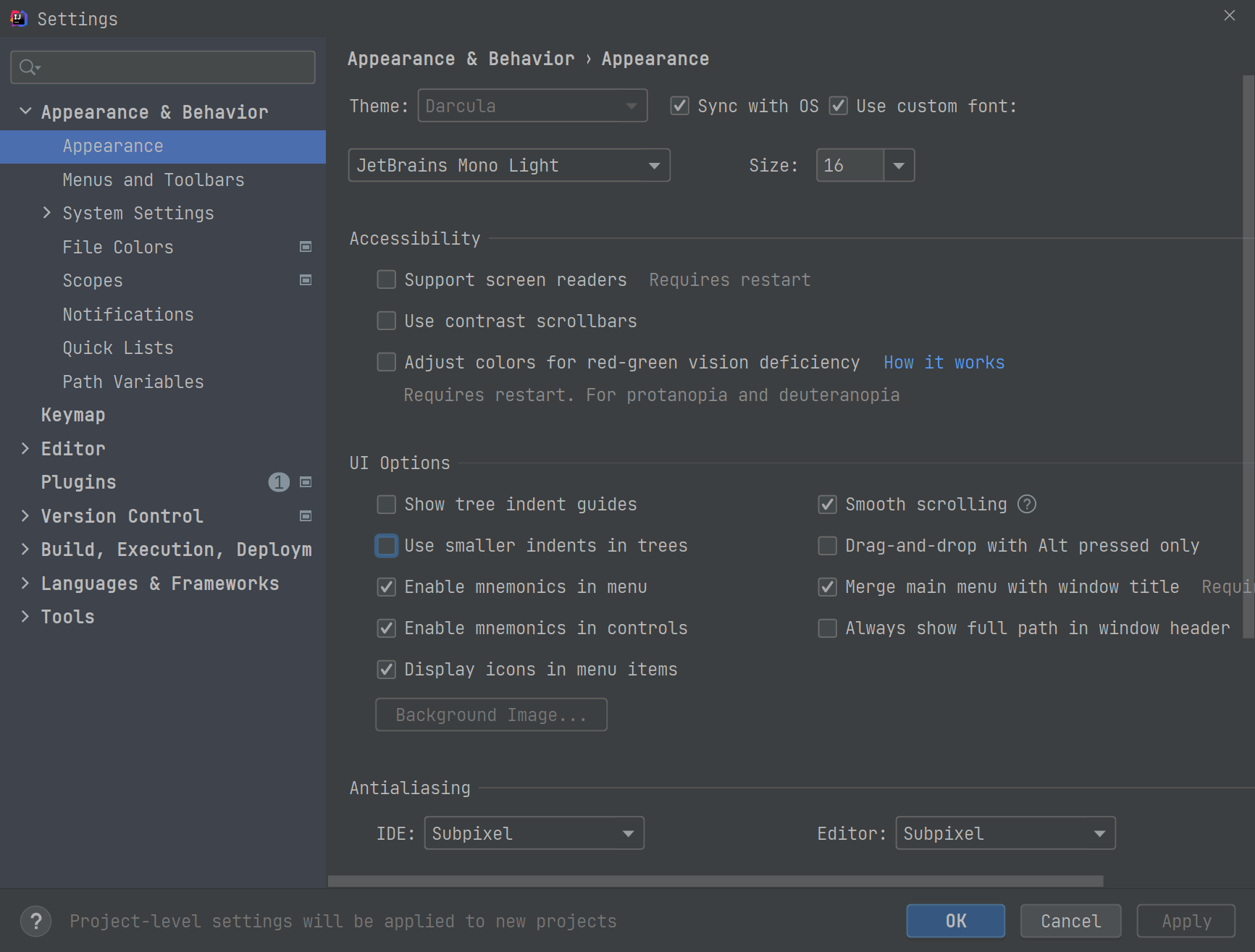The width and height of the screenshot is (1255, 952).
Task: Click the search magnifier icon in settings
Action: (28, 67)
